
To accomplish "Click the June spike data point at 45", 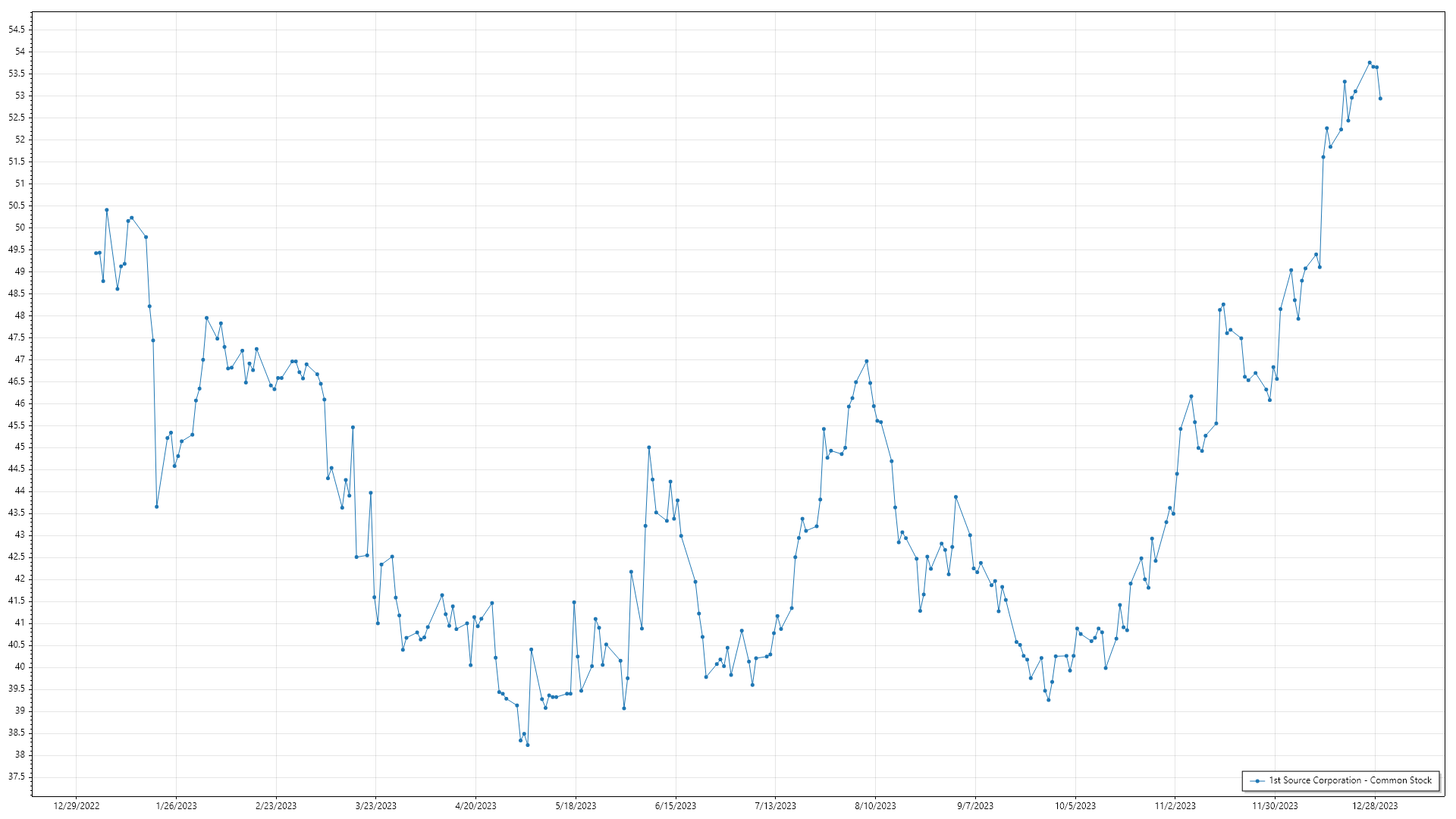I will point(649,447).
